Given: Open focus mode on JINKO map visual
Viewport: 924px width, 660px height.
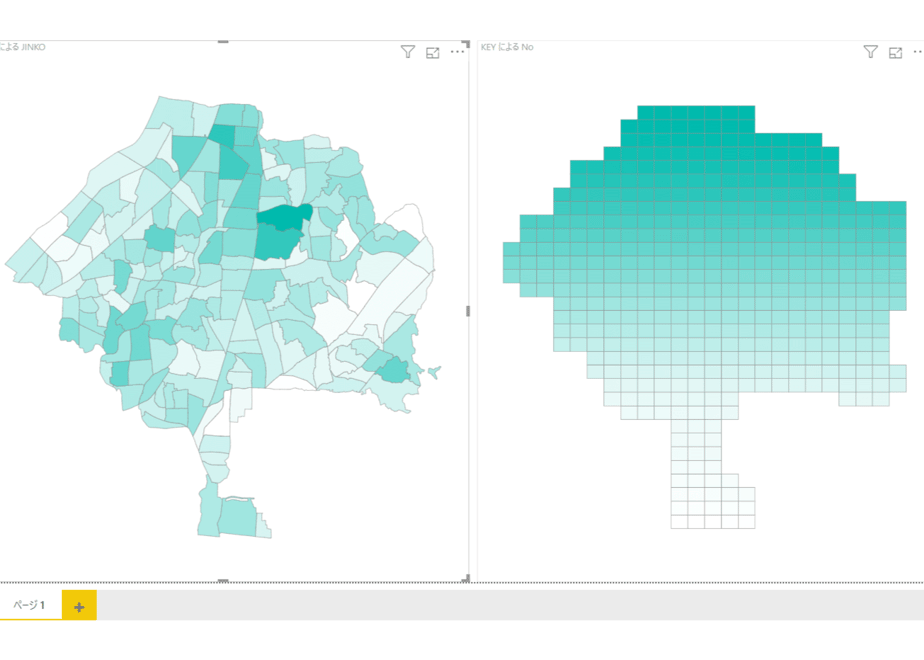Looking at the screenshot, I should pyautogui.click(x=433, y=52).
